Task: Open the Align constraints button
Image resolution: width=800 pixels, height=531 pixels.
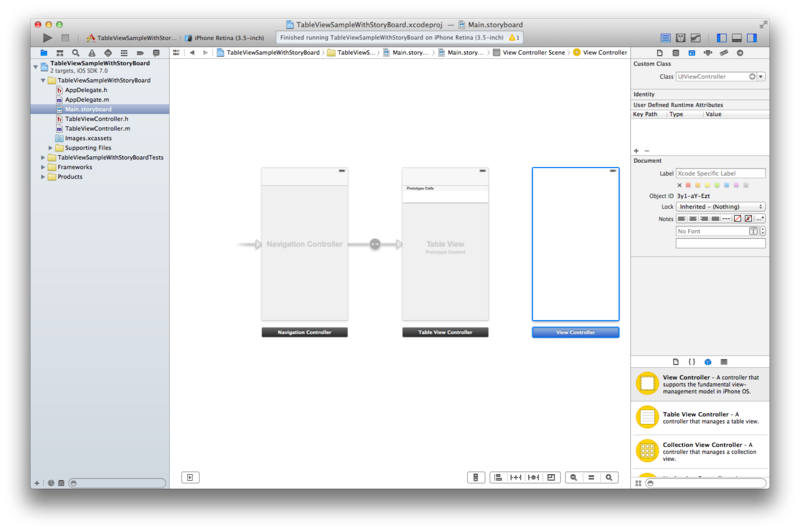Action: click(x=498, y=477)
